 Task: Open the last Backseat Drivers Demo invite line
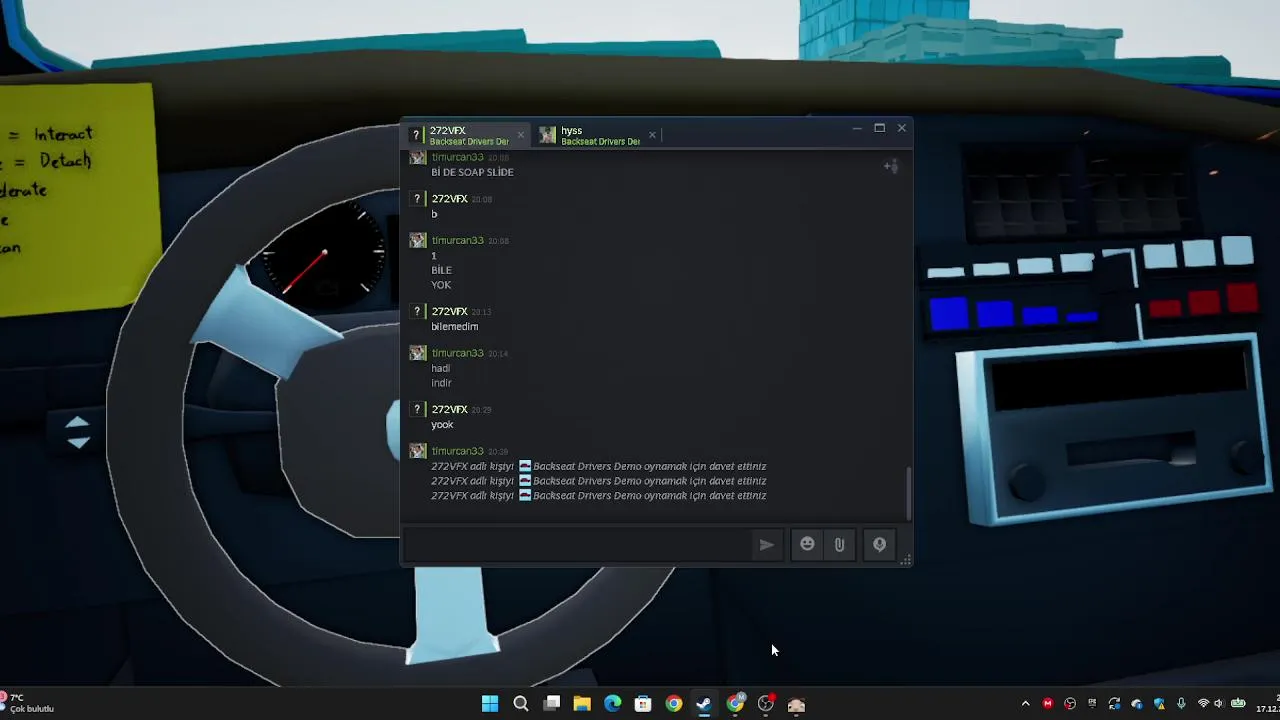tap(598, 496)
